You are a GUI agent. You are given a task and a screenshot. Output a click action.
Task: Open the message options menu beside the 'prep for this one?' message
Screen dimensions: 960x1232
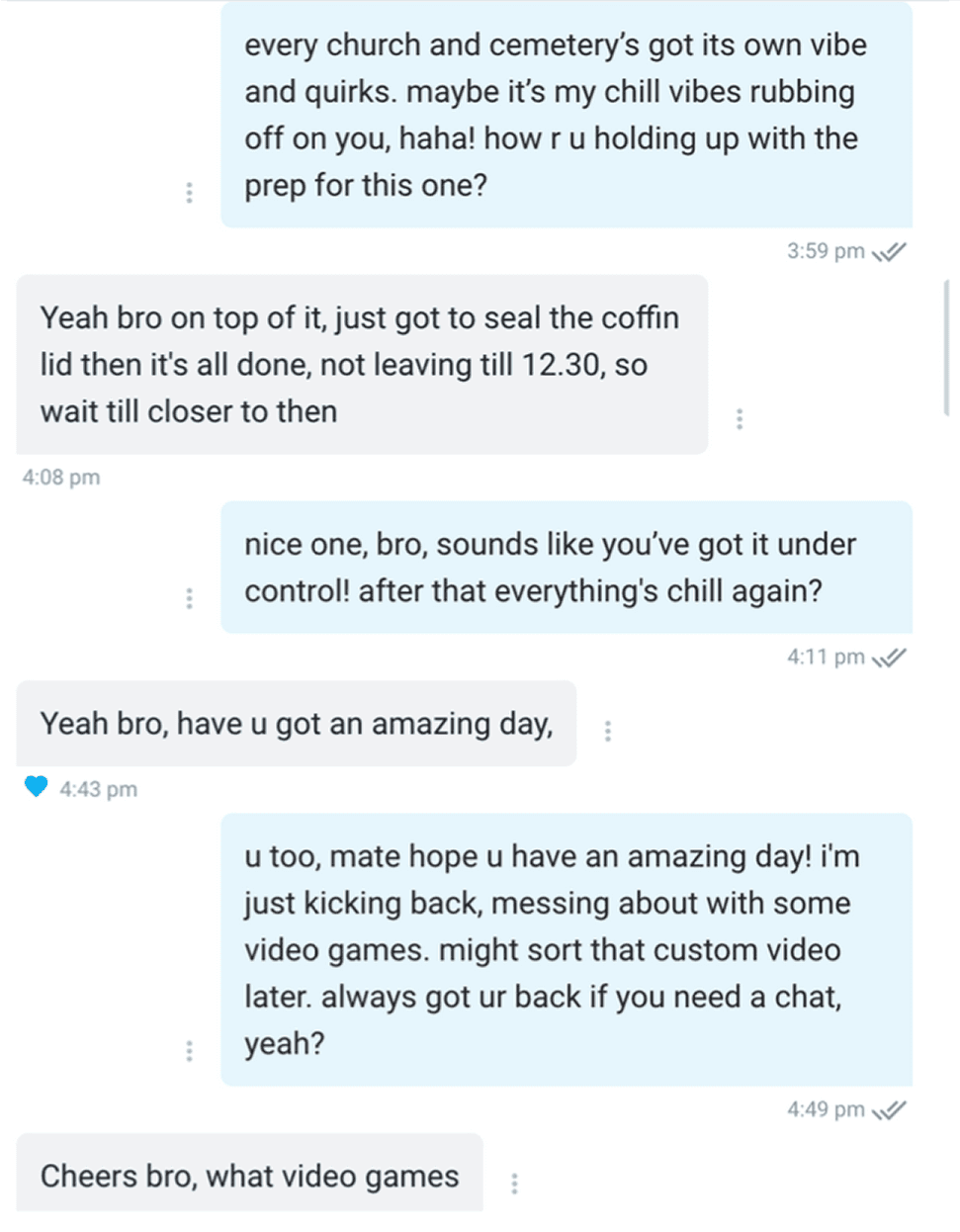188,193
